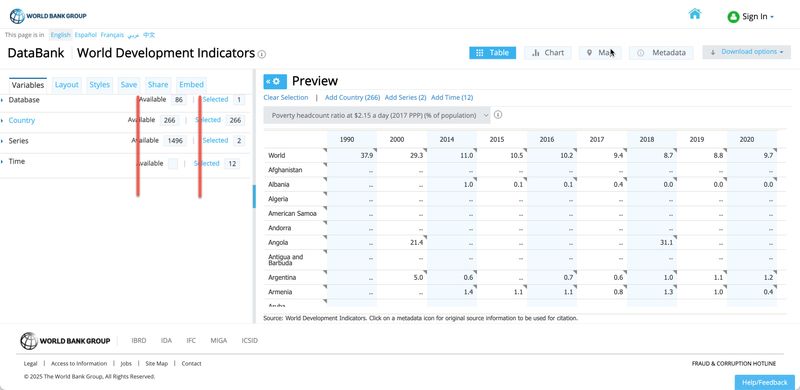Viewport: 800px width, 390px height.
Task: Switch page language to Français
Action: tap(112, 35)
